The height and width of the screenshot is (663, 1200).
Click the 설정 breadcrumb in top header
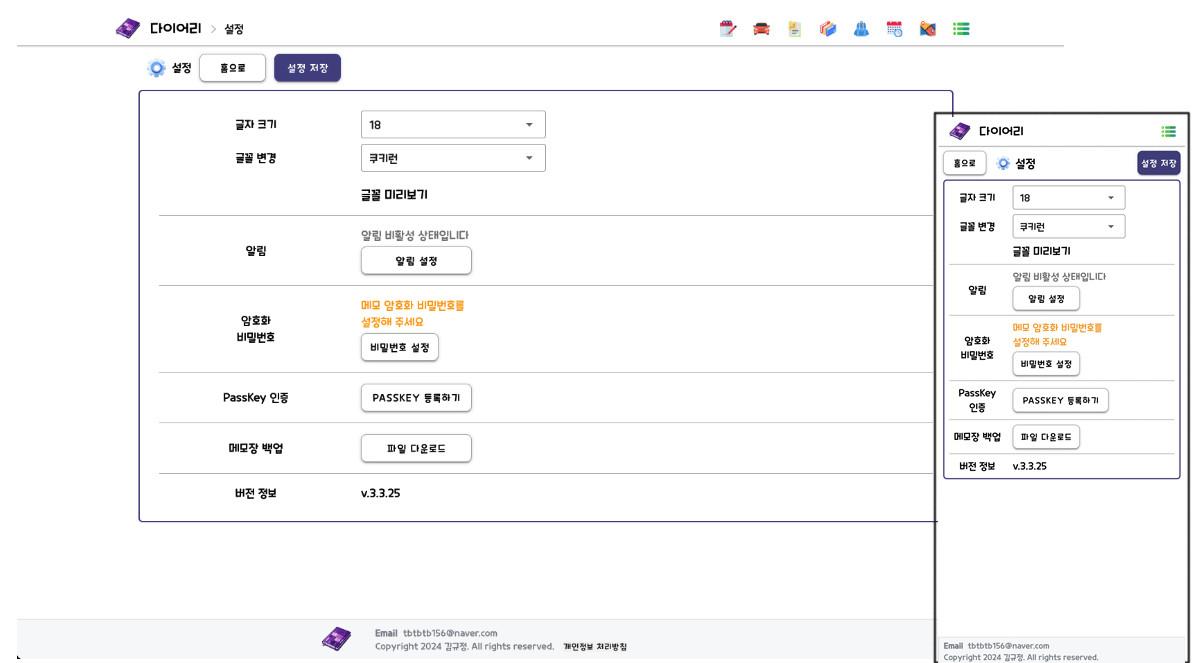coord(234,29)
